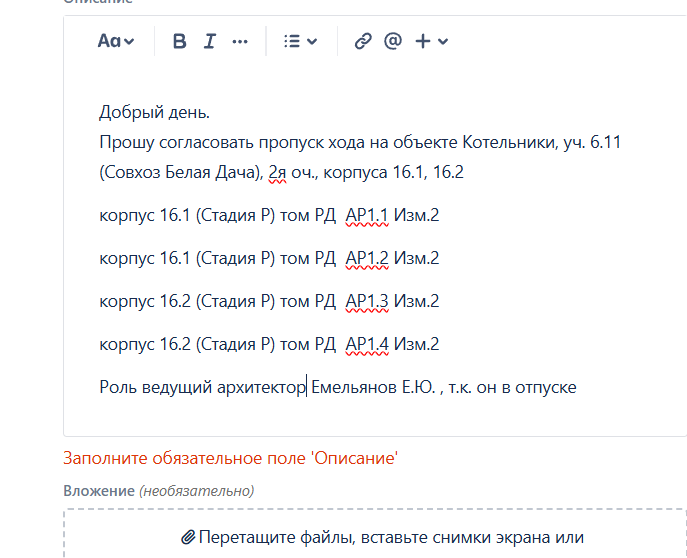Click line starting 'Прошу согласовать пропуск хода'
The image size is (687, 558).
[x=360, y=142]
